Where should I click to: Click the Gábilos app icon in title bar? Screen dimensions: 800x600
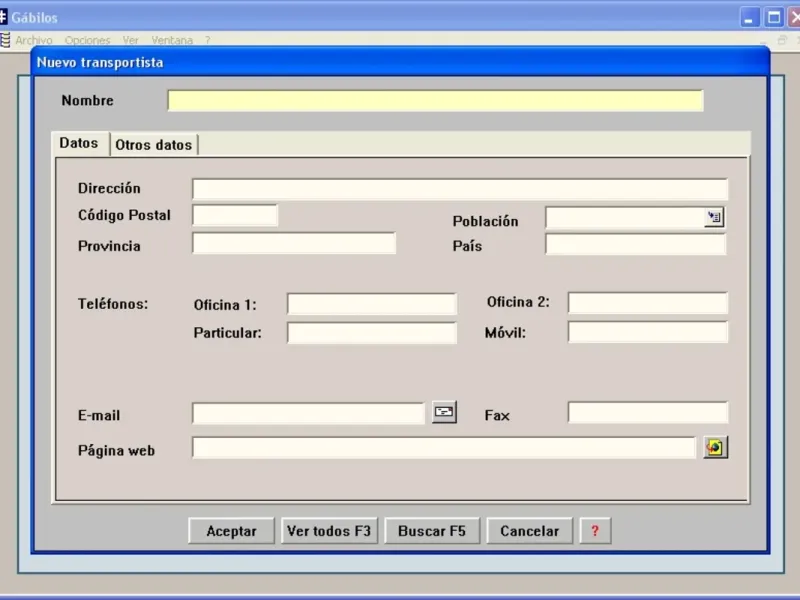pos(3,17)
